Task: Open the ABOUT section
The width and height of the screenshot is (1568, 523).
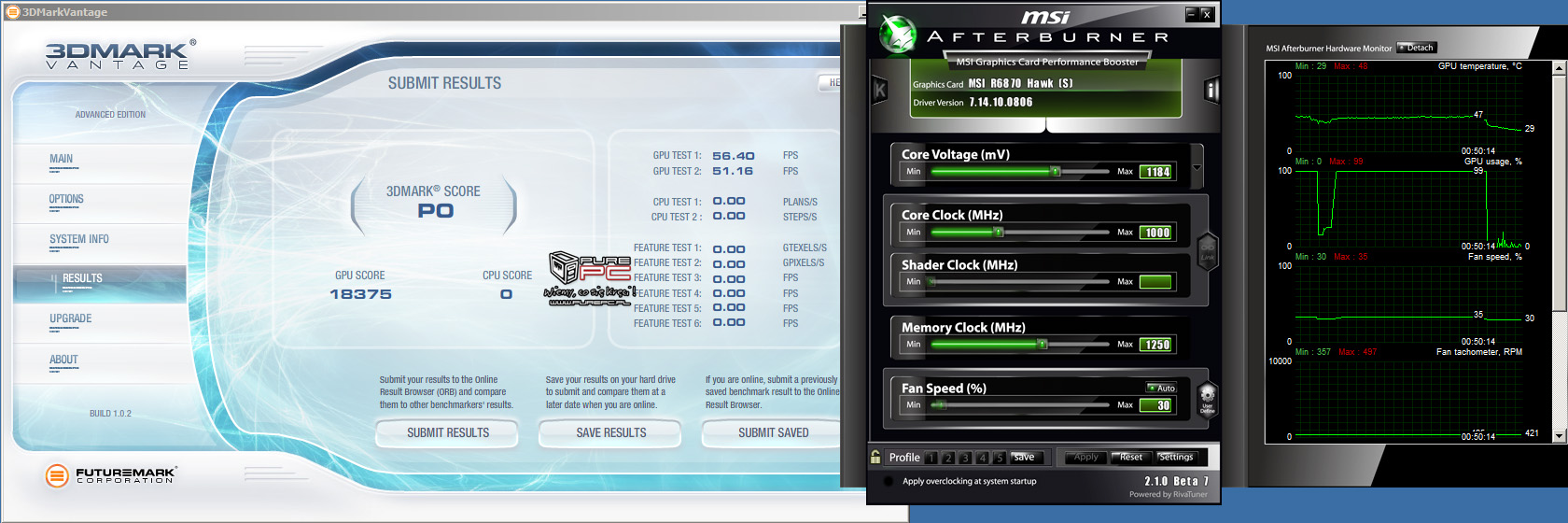Action: click(x=63, y=360)
